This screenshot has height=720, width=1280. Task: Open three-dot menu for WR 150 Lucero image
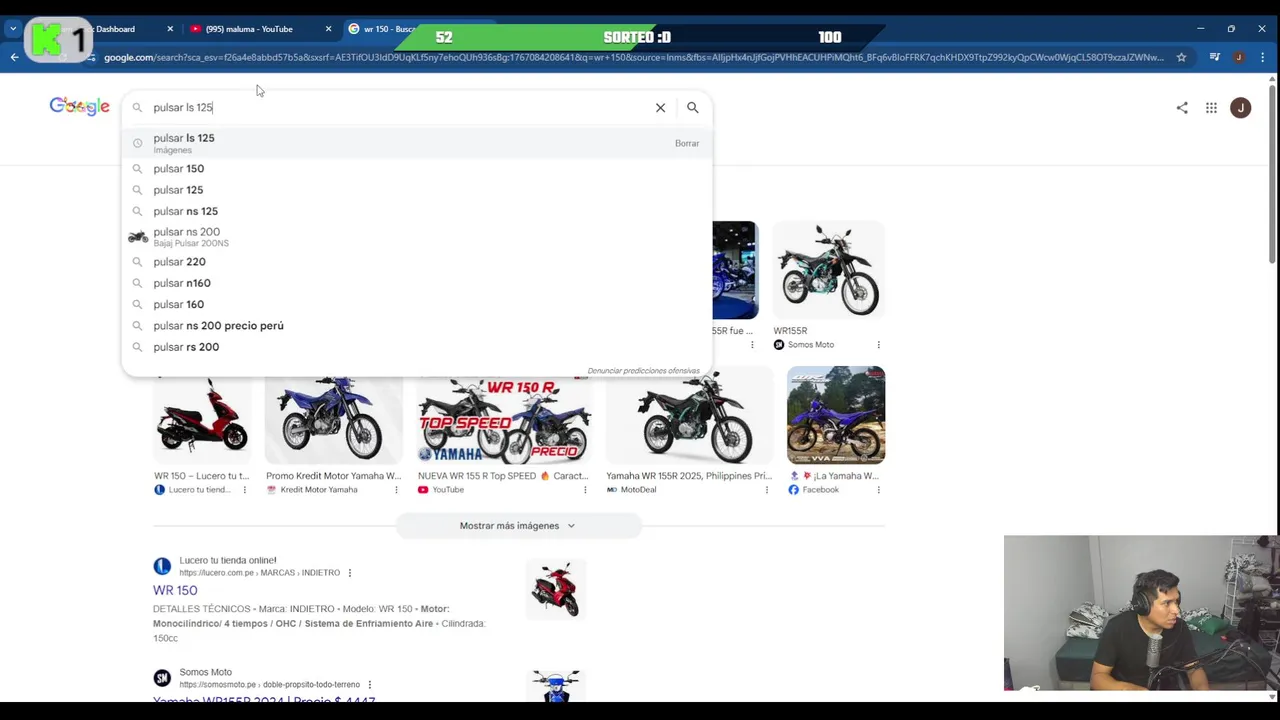[x=244, y=490]
